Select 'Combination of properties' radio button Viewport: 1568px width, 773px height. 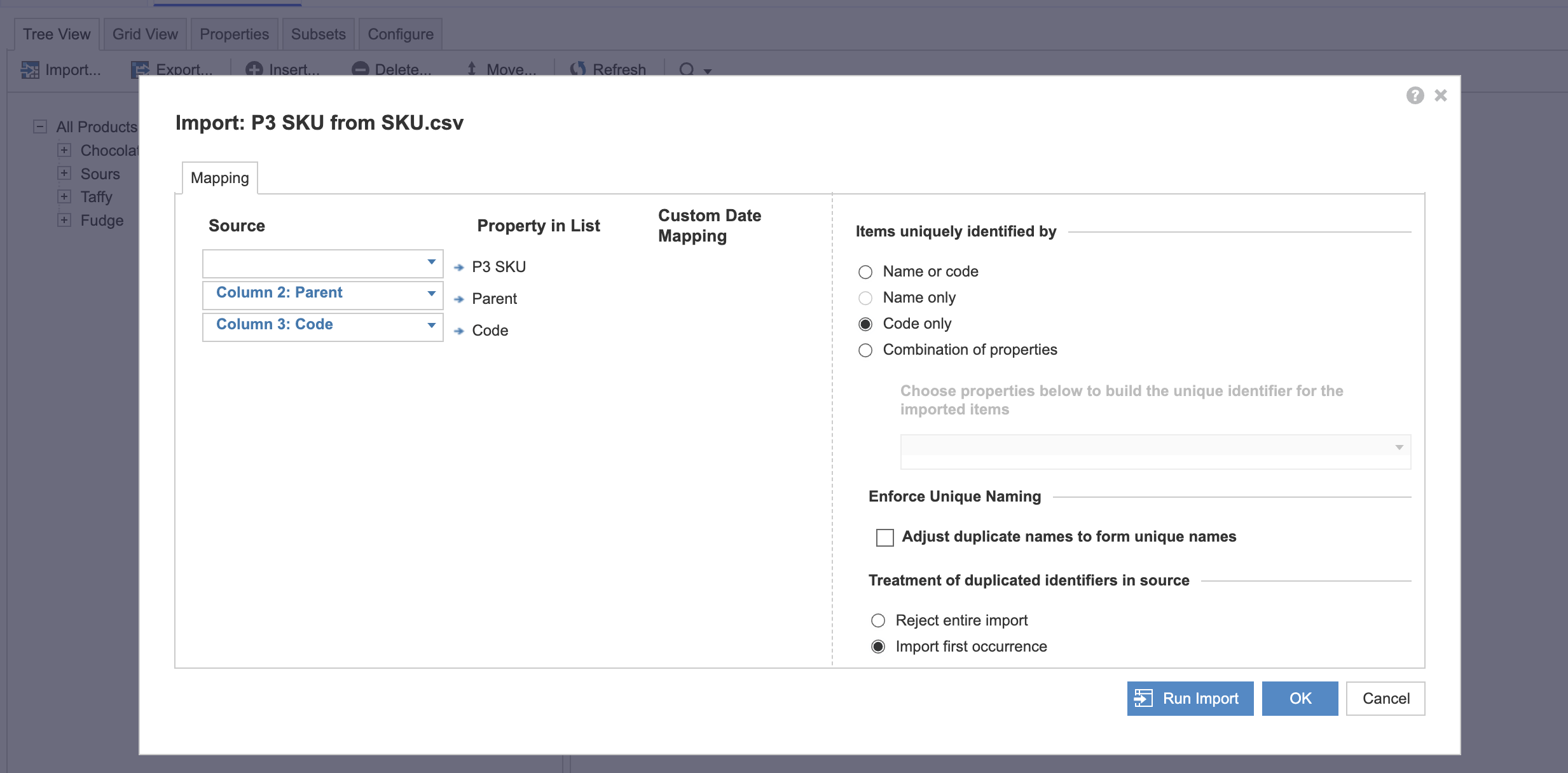(x=865, y=350)
